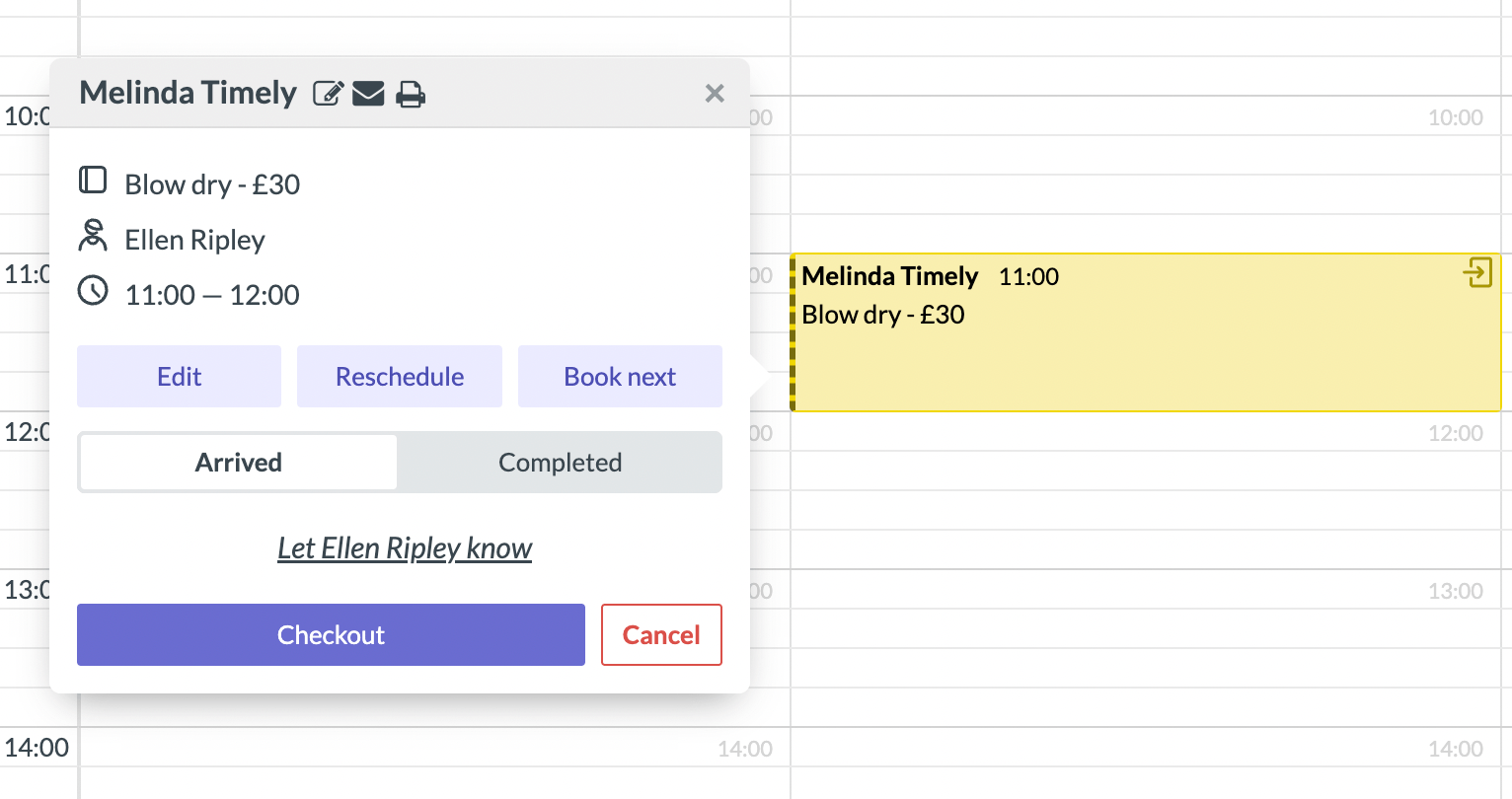Click the service icon next to Blow dry

click(92, 180)
